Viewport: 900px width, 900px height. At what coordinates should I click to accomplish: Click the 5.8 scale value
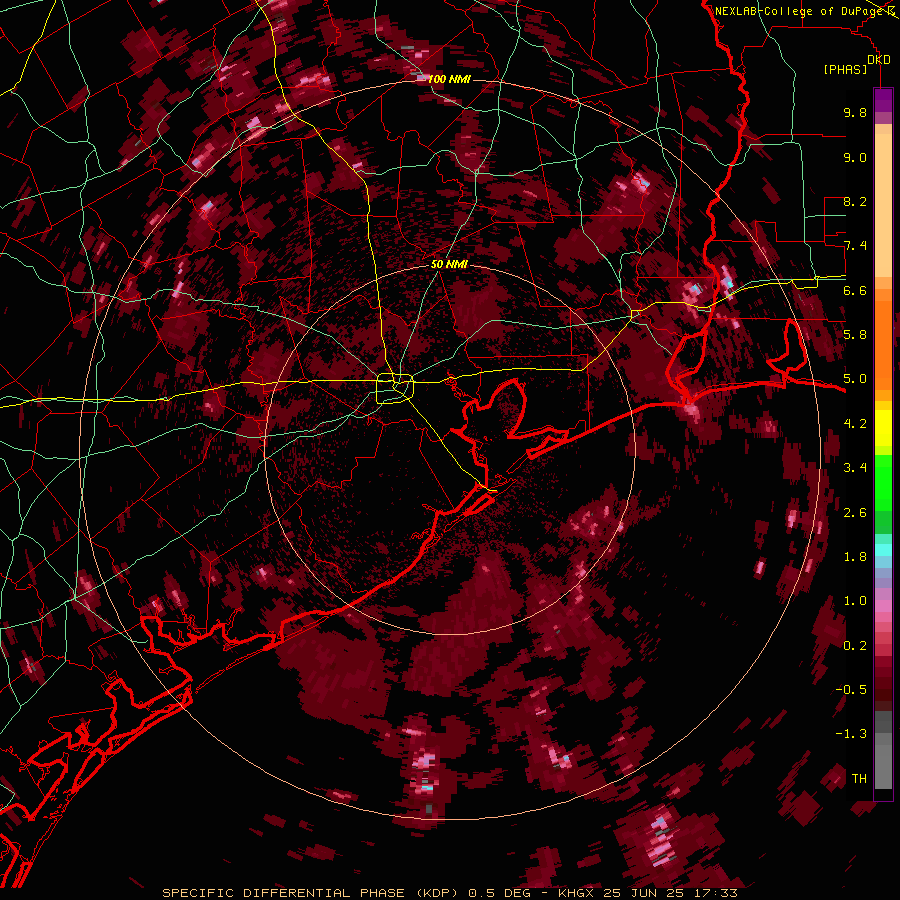click(855, 335)
